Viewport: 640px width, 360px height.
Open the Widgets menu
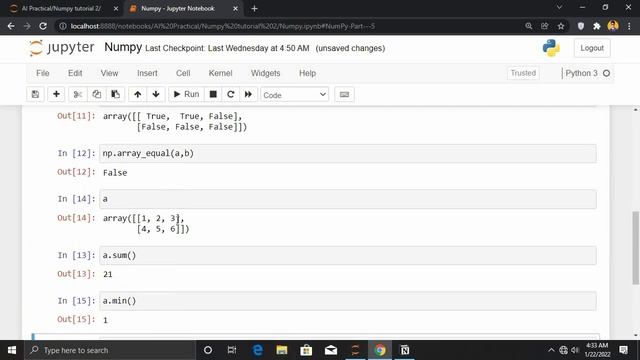click(265, 73)
